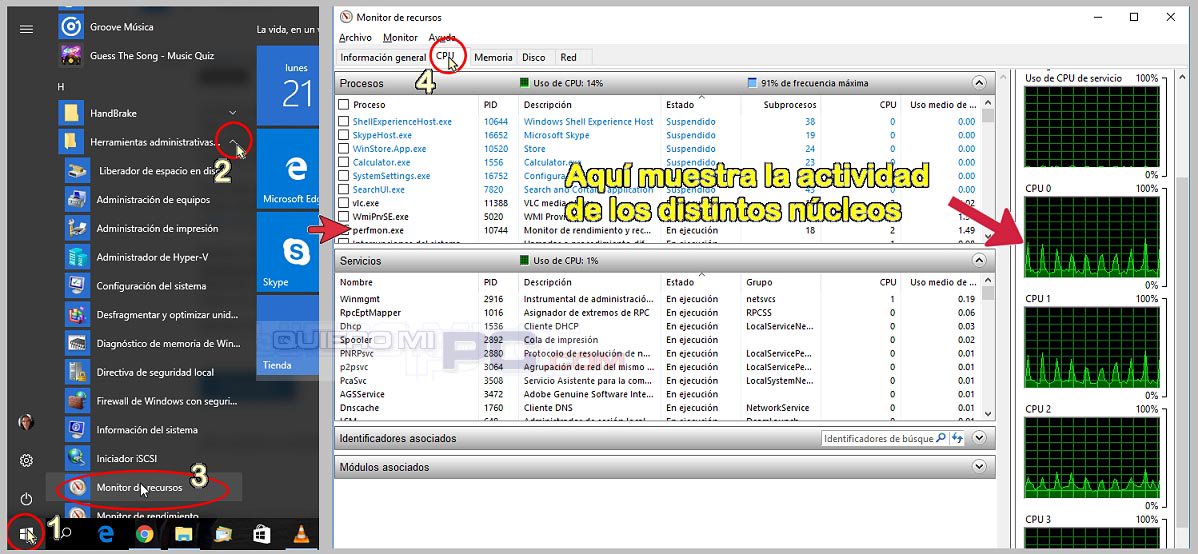This screenshot has width=1198, height=554.
Task: Open the lunes 21 calendar tile
Action: pyautogui.click(x=288, y=86)
